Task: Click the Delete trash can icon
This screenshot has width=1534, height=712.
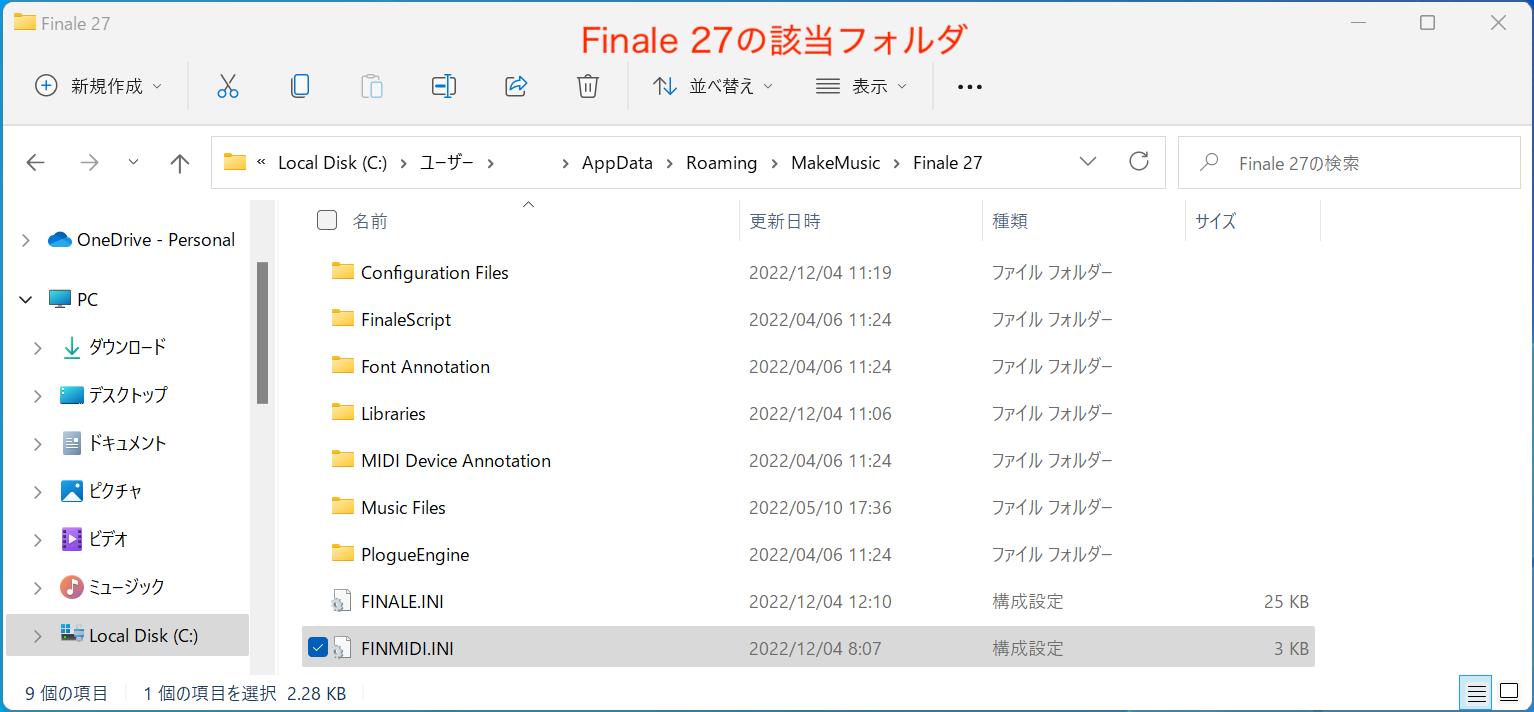Action: tap(588, 86)
